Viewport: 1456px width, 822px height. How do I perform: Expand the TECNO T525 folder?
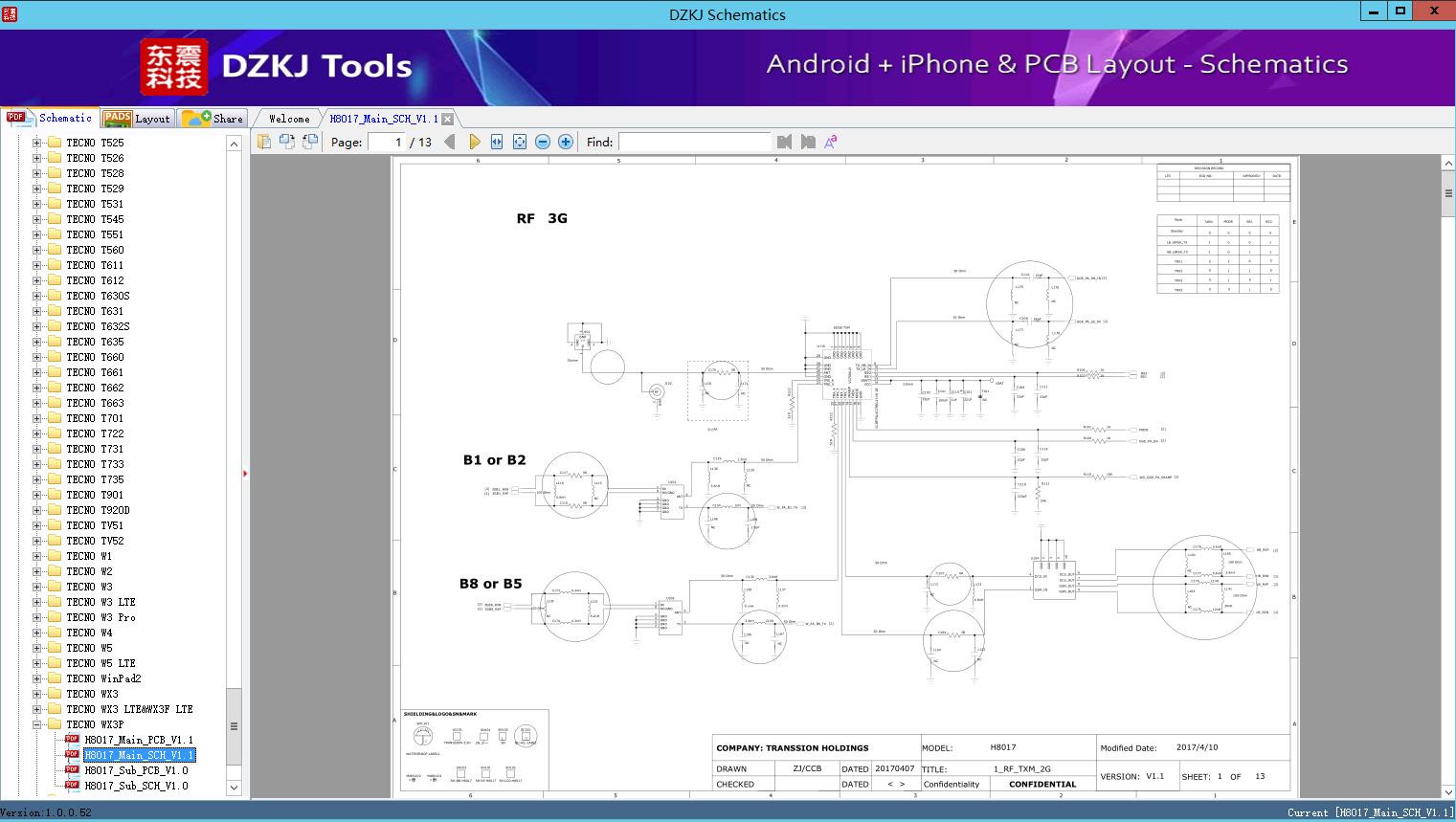pyautogui.click(x=37, y=143)
